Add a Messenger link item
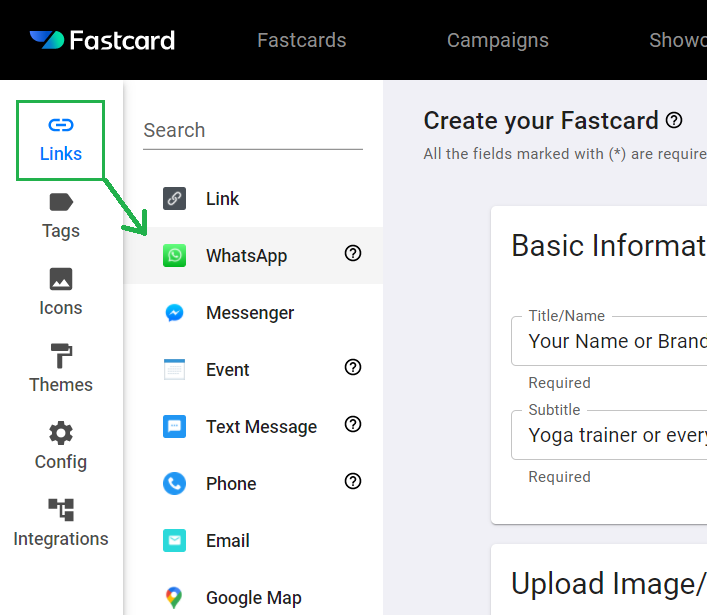This screenshot has width=707, height=615. coord(253,312)
